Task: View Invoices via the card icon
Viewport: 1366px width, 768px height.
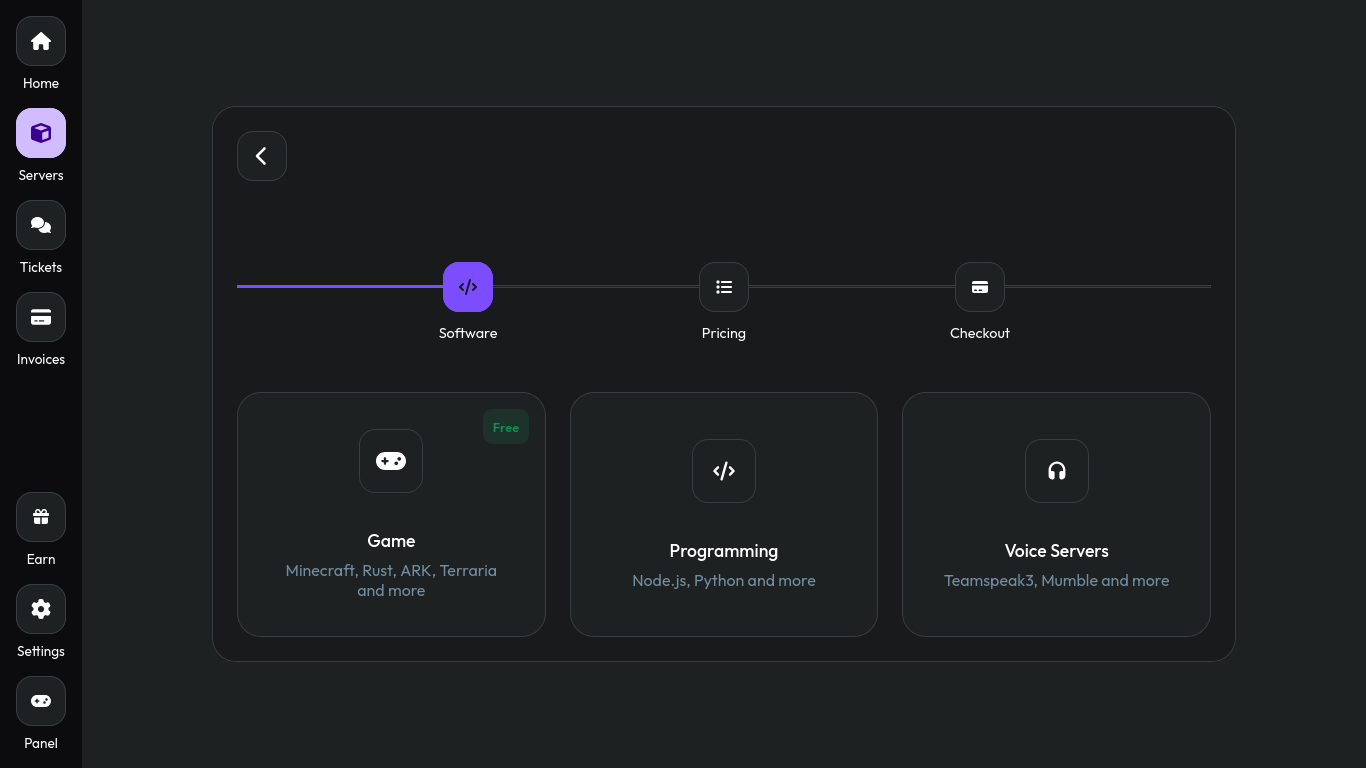Action: click(x=41, y=317)
